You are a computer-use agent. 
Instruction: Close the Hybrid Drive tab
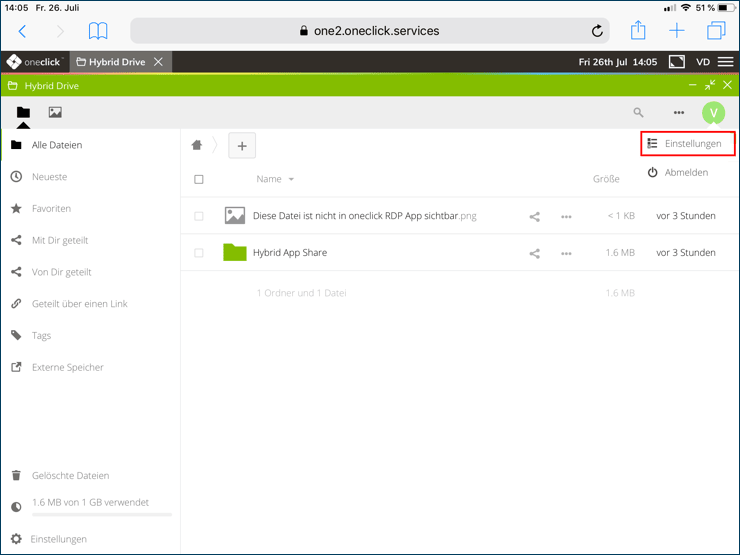(158, 62)
